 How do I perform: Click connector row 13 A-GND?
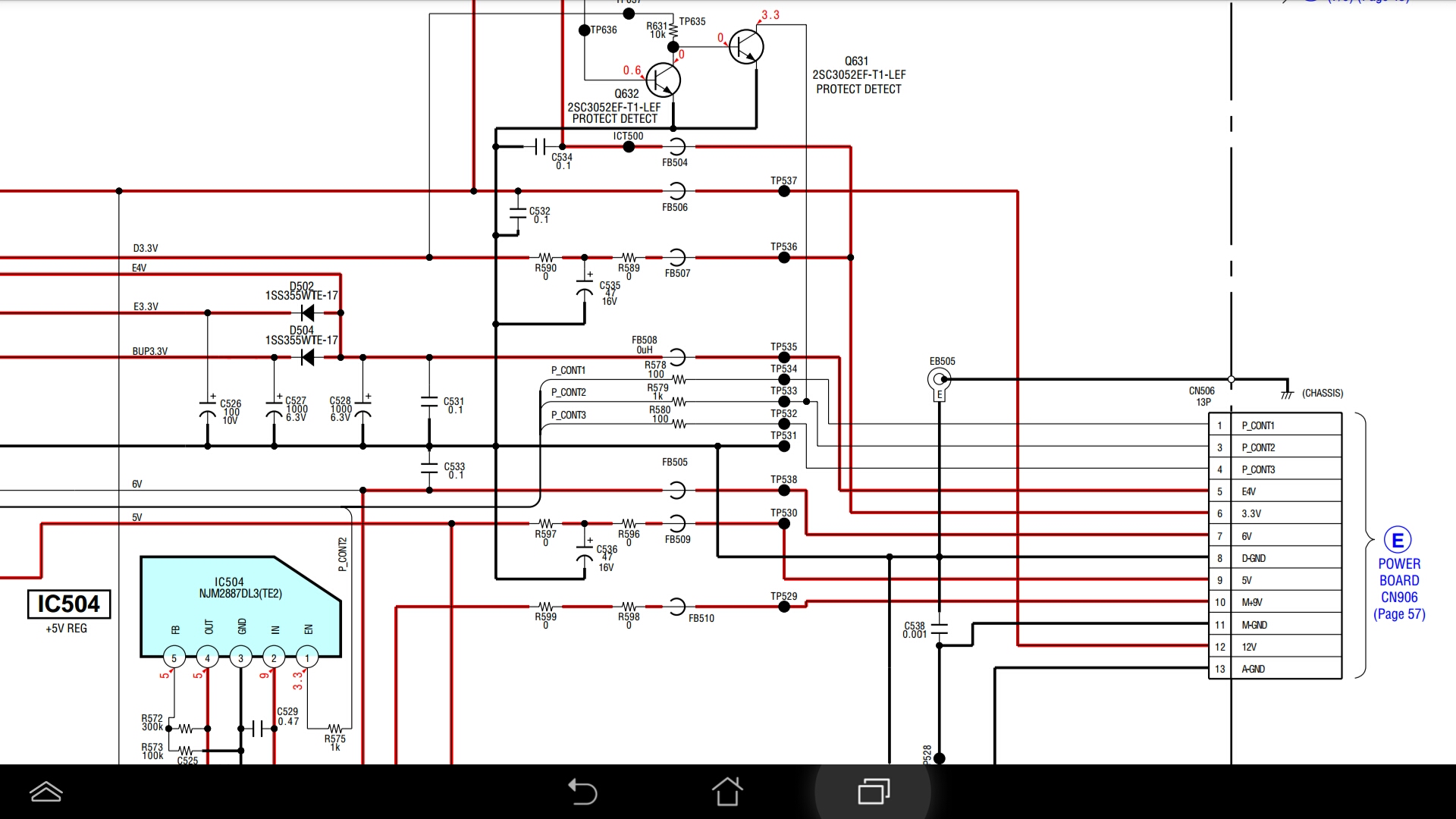coord(1276,669)
